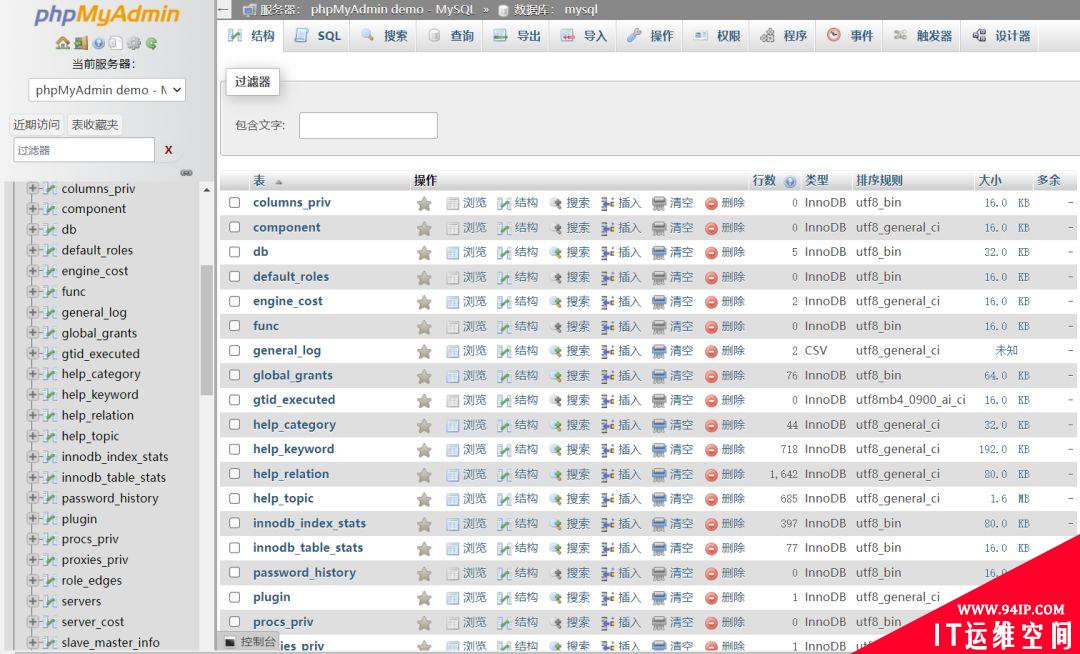Click the structure icon for db row
Viewport: 1080px width, 654px height.
504,253
